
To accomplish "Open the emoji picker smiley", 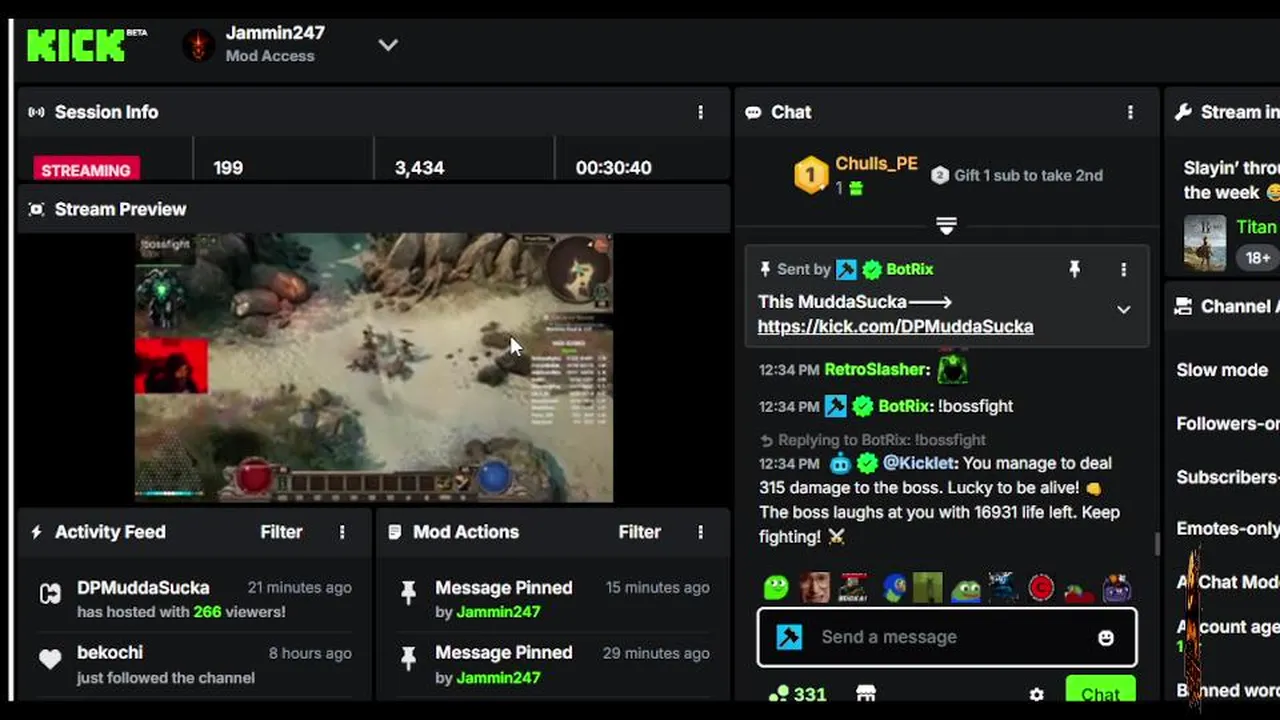I will click(x=1105, y=637).
